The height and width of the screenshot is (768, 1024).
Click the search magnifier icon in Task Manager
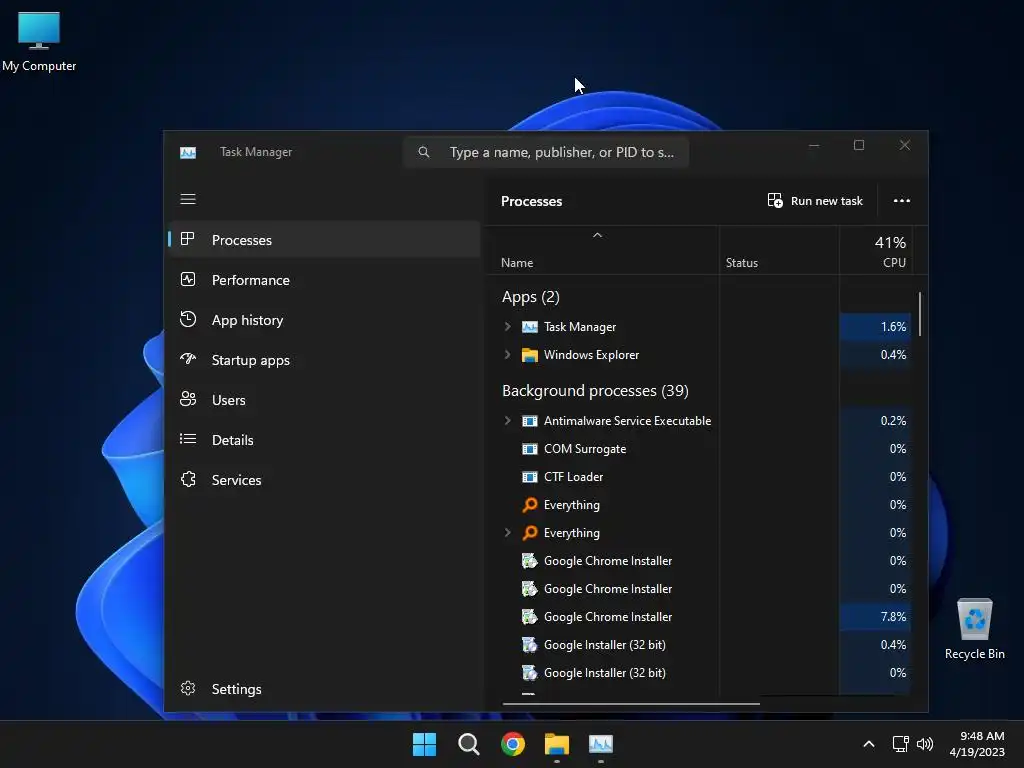click(424, 152)
